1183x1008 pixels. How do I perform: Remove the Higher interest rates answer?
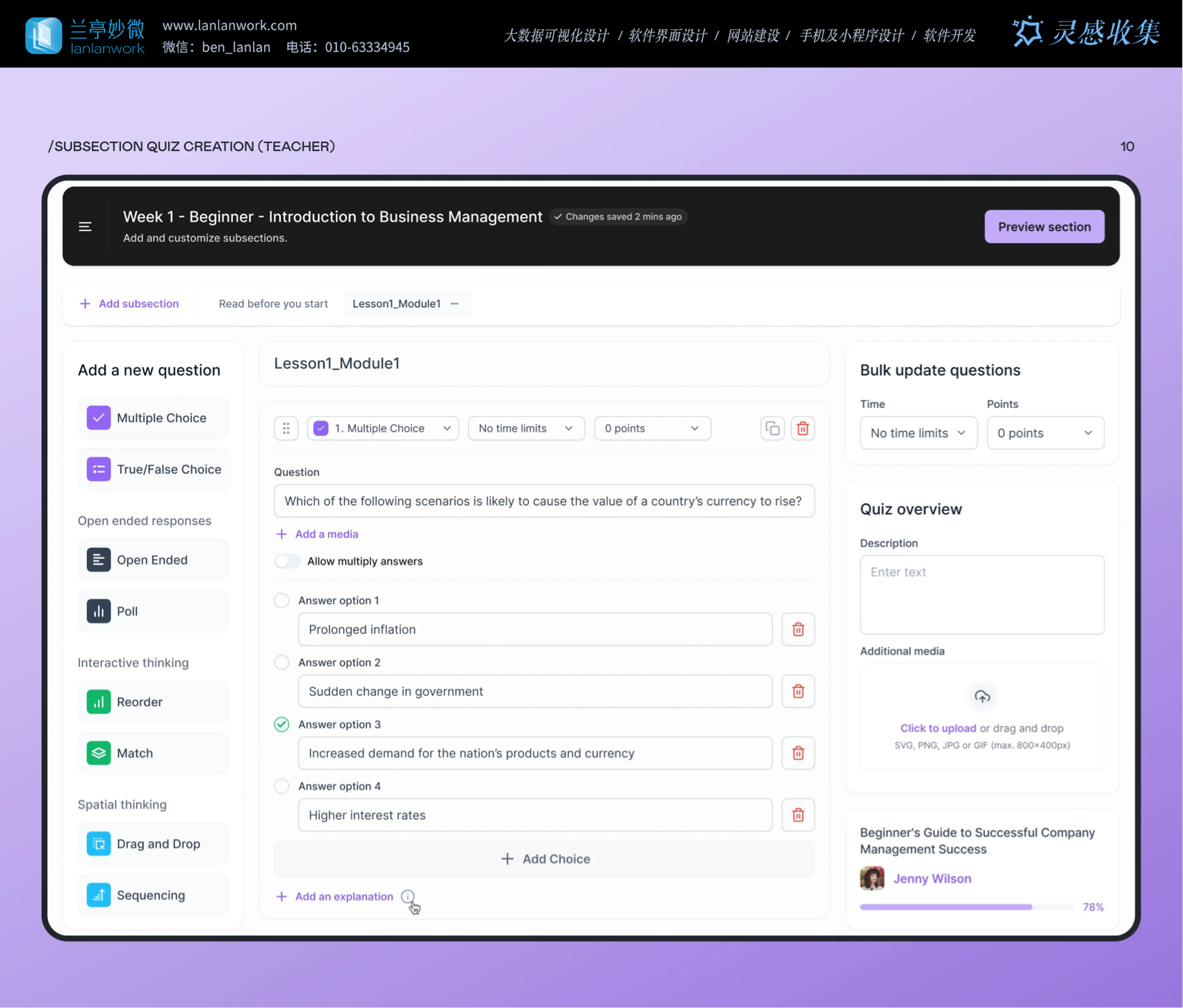tap(798, 815)
